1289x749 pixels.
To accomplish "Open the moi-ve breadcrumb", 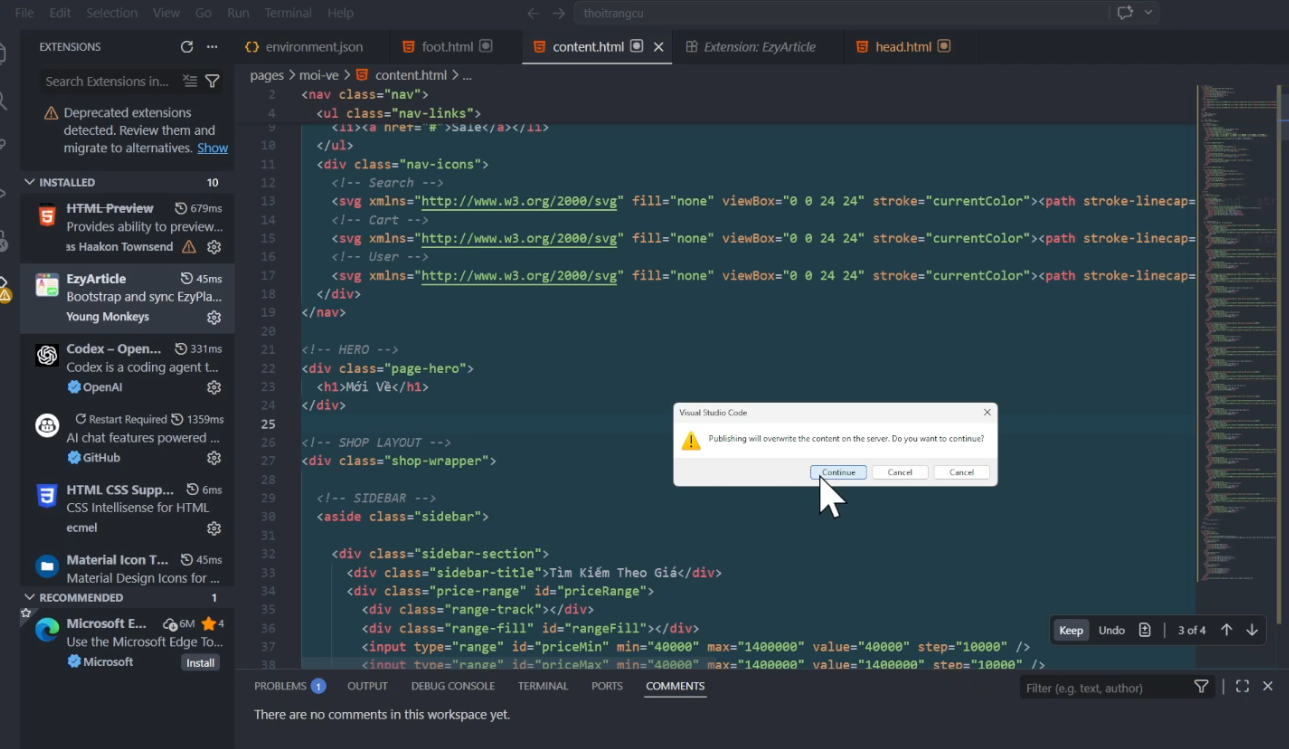I will pos(319,75).
